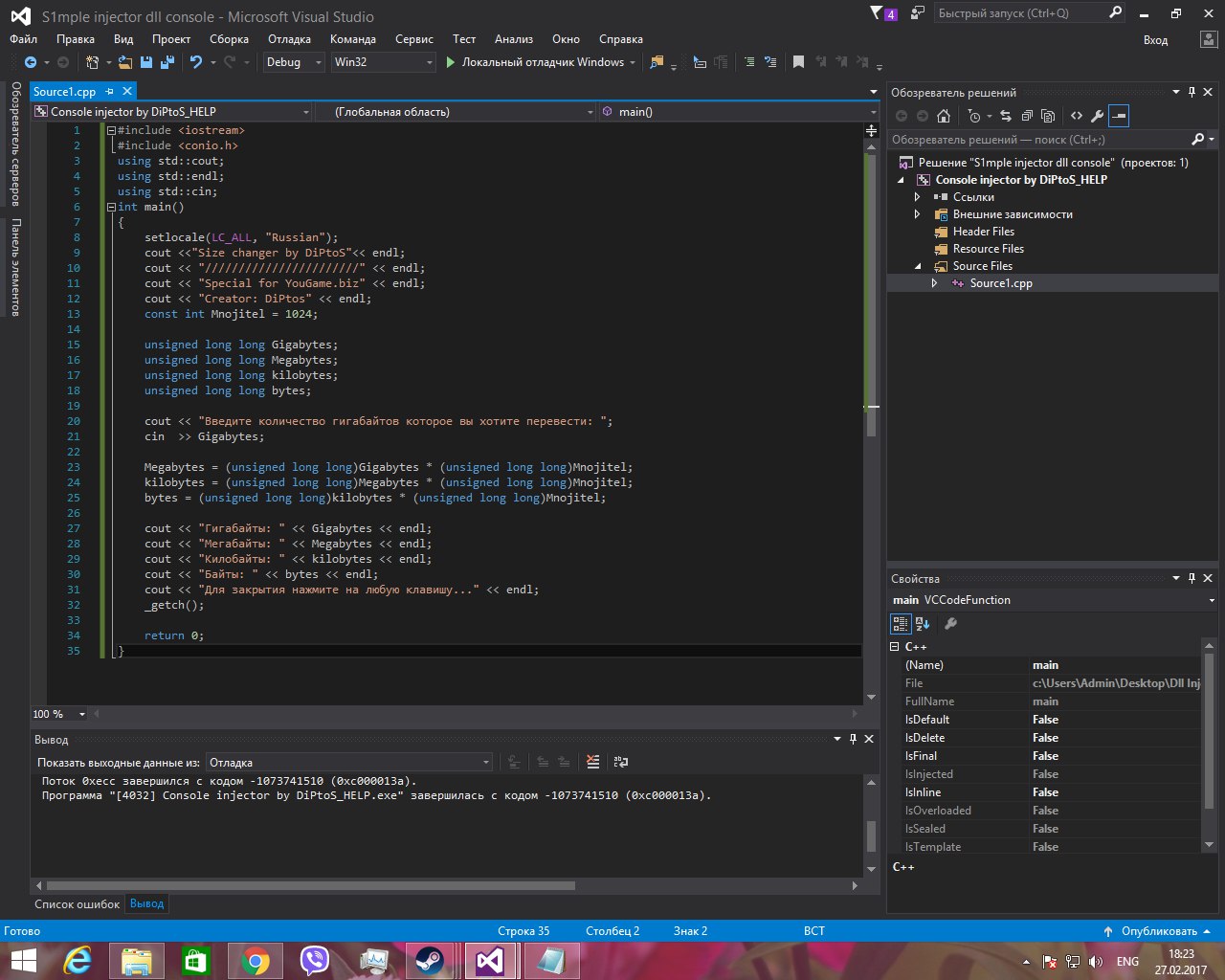Clear all output in Output panel
This screenshot has width=1225, height=980.
click(593, 762)
